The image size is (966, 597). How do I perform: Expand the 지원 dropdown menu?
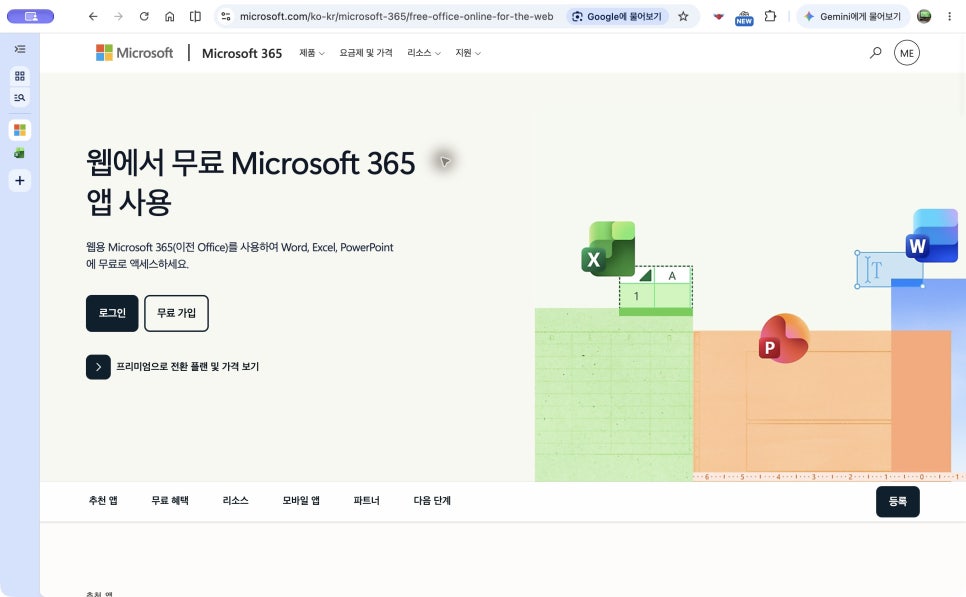pos(468,53)
